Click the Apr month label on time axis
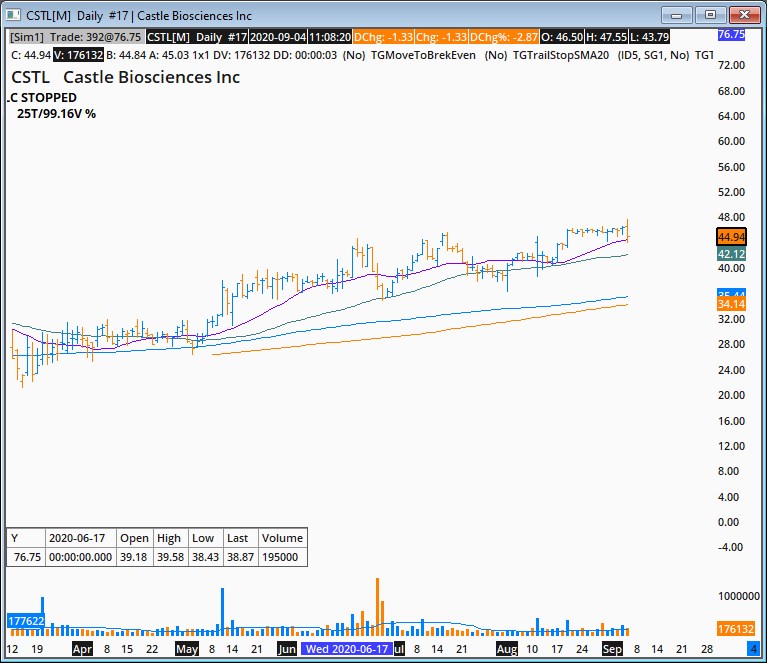Viewport: 767px width, 663px height. pos(82,649)
